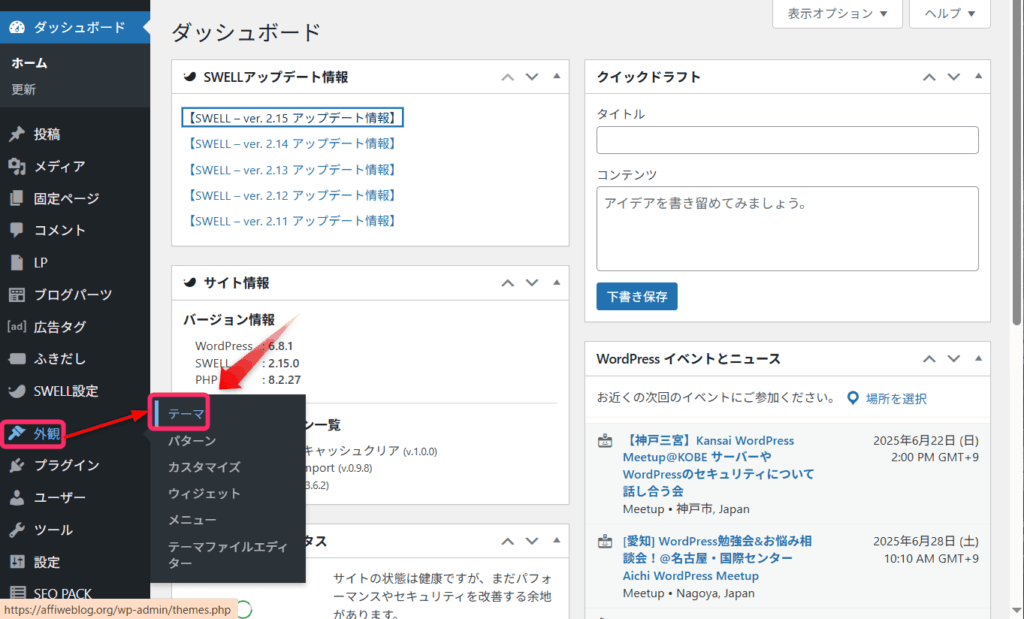Select カスタマイズ in the 外観 submenu
1024x619 pixels.
click(x=204, y=467)
